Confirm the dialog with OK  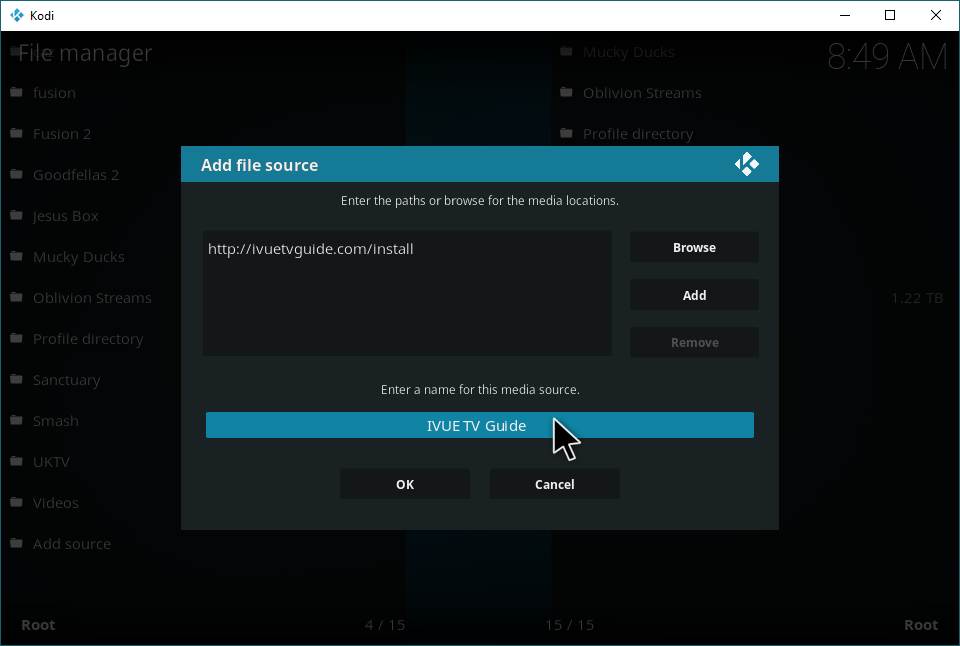(405, 484)
